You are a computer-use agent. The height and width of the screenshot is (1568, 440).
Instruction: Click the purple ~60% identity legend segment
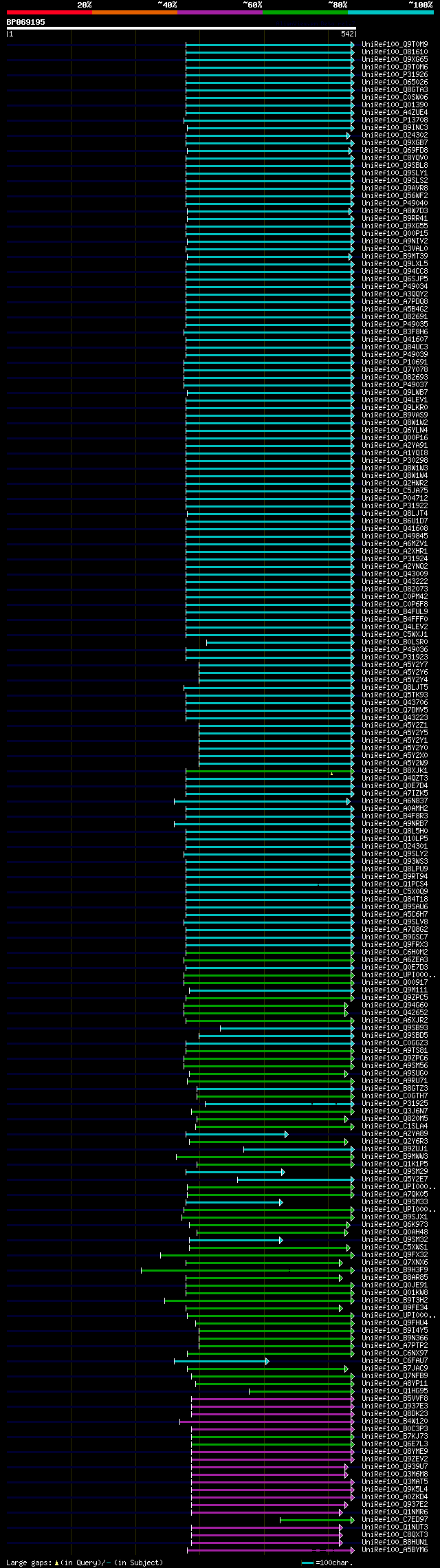click(220, 12)
